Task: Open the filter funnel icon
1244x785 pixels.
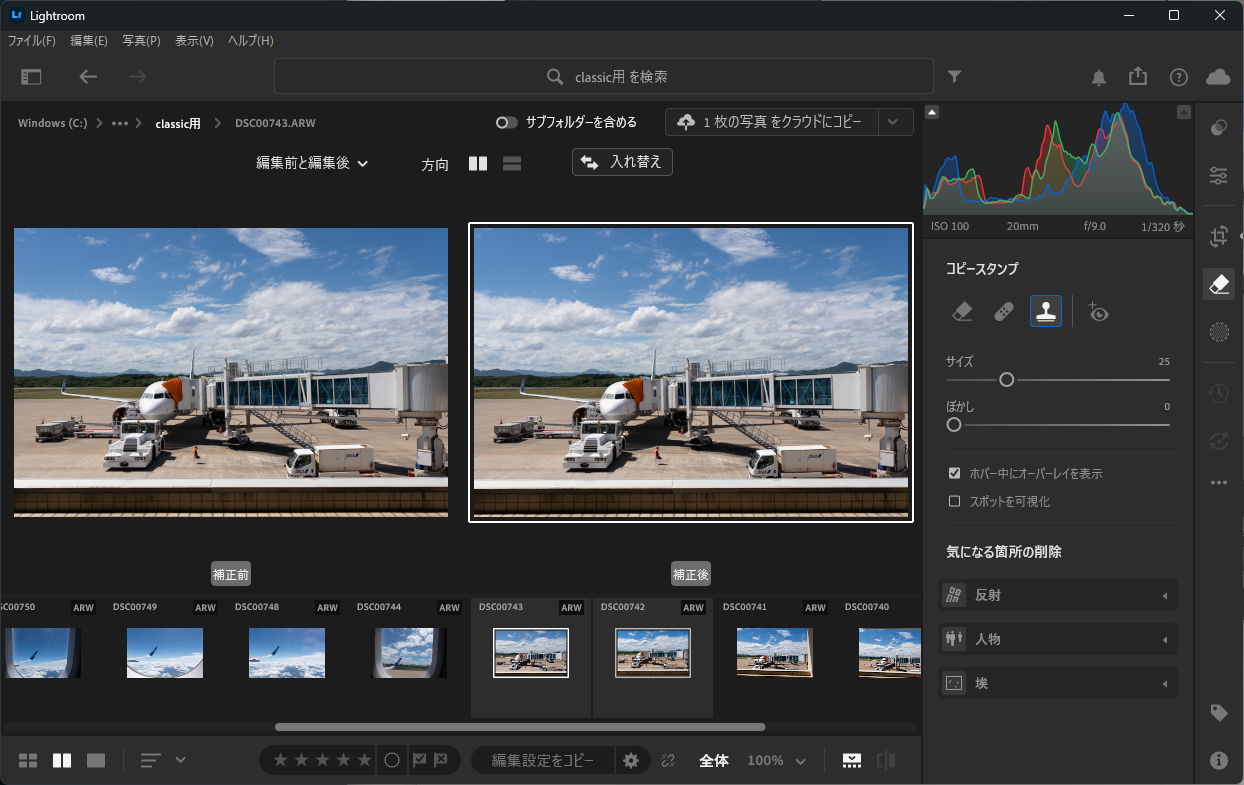Action: [x=955, y=77]
